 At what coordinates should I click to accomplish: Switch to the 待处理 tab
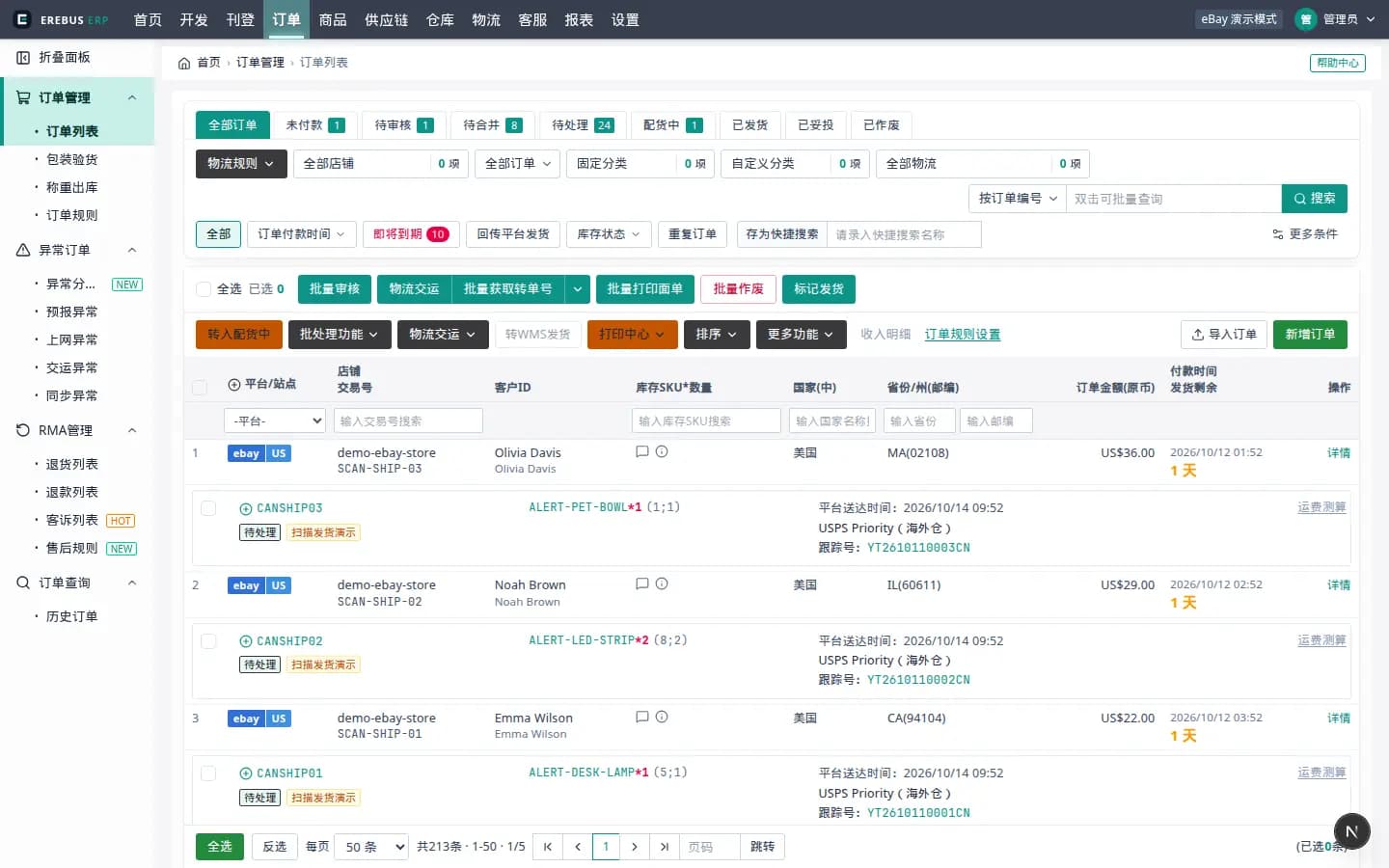pyautogui.click(x=583, y=125)
